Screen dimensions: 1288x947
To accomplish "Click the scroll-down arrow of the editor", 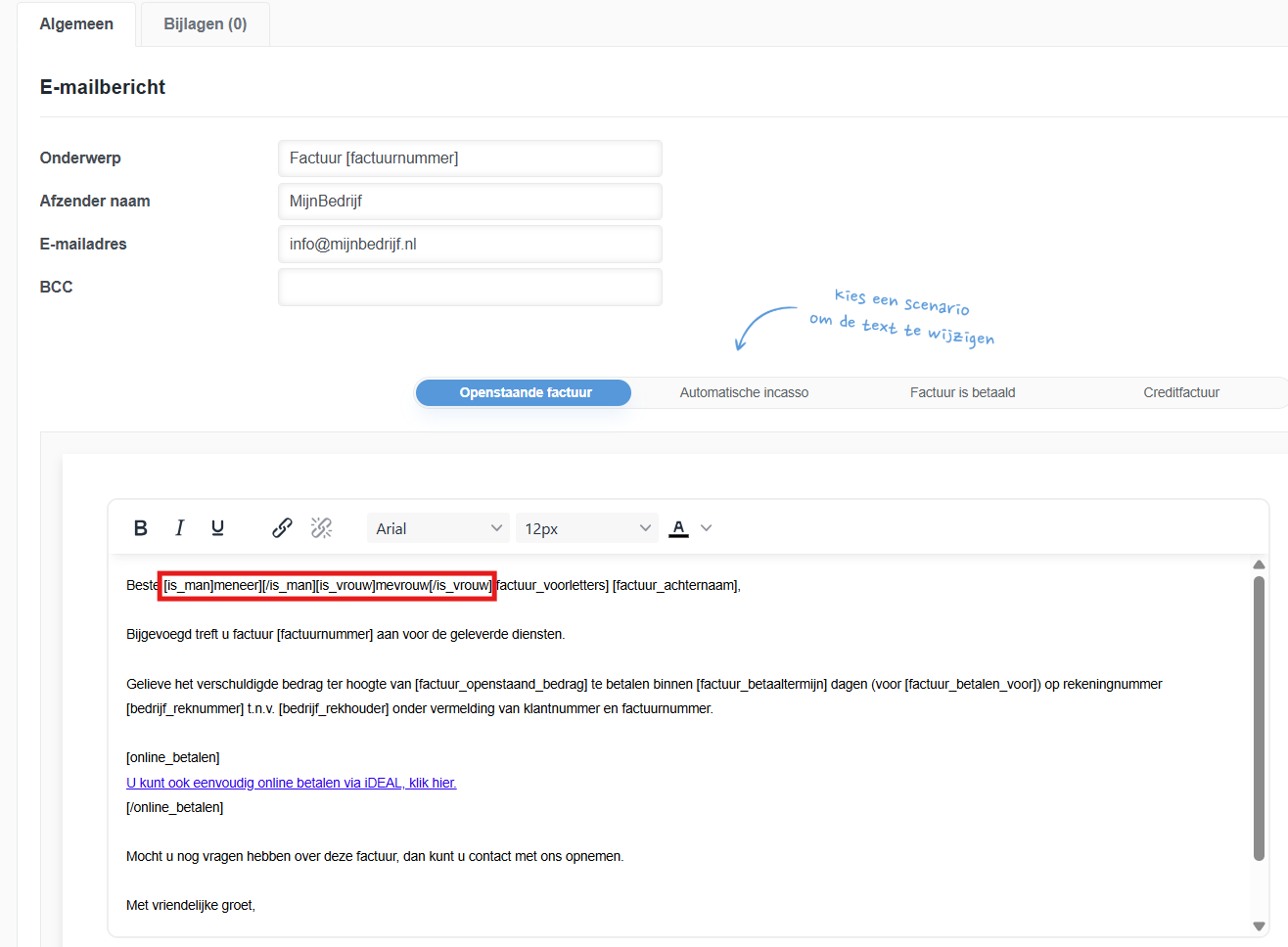I will 1259,929.
